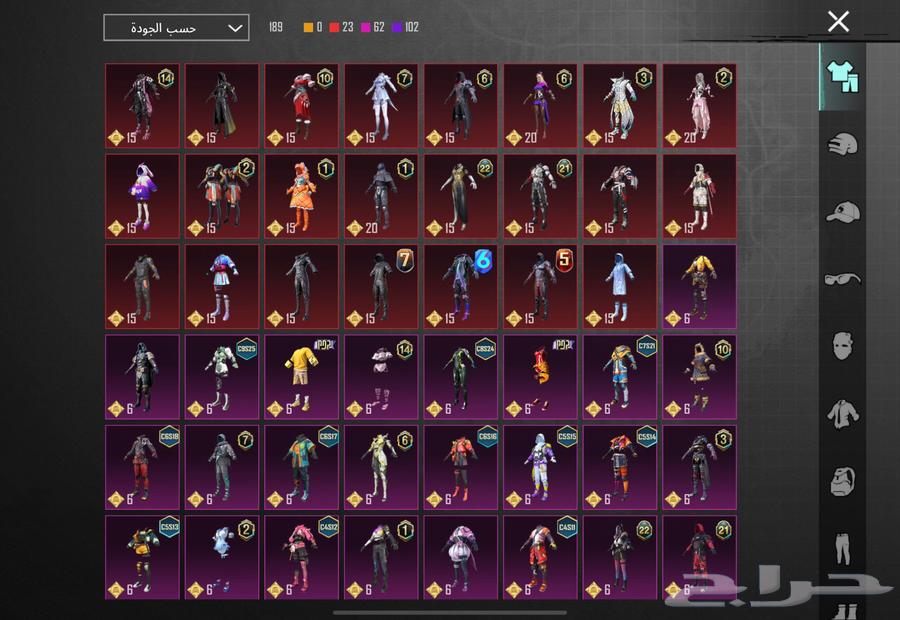This screenshot has width=900, height=620.
Task: Select the red flame outfit
Action: 541,377
